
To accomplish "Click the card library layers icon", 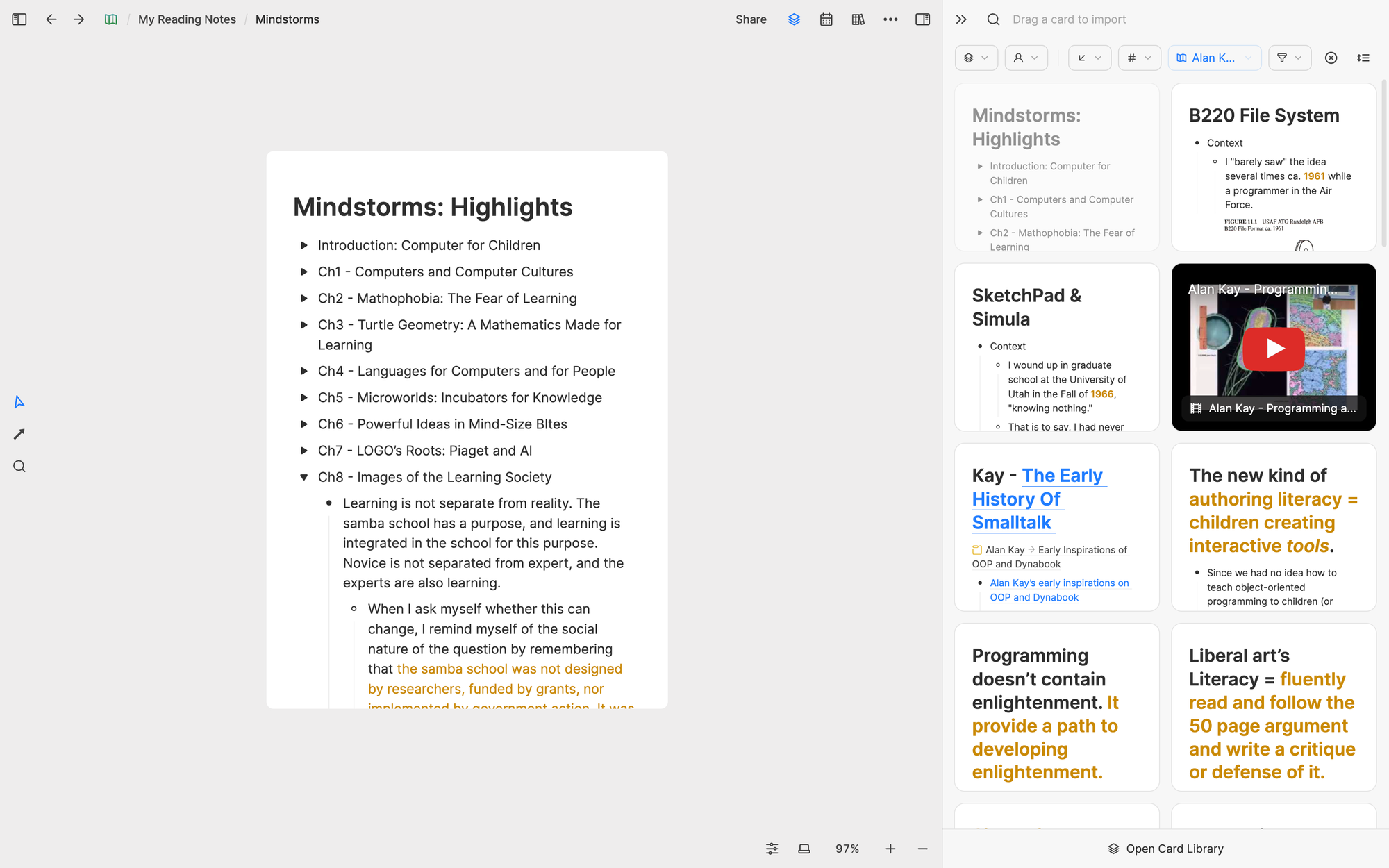I will tap(794, 19).
